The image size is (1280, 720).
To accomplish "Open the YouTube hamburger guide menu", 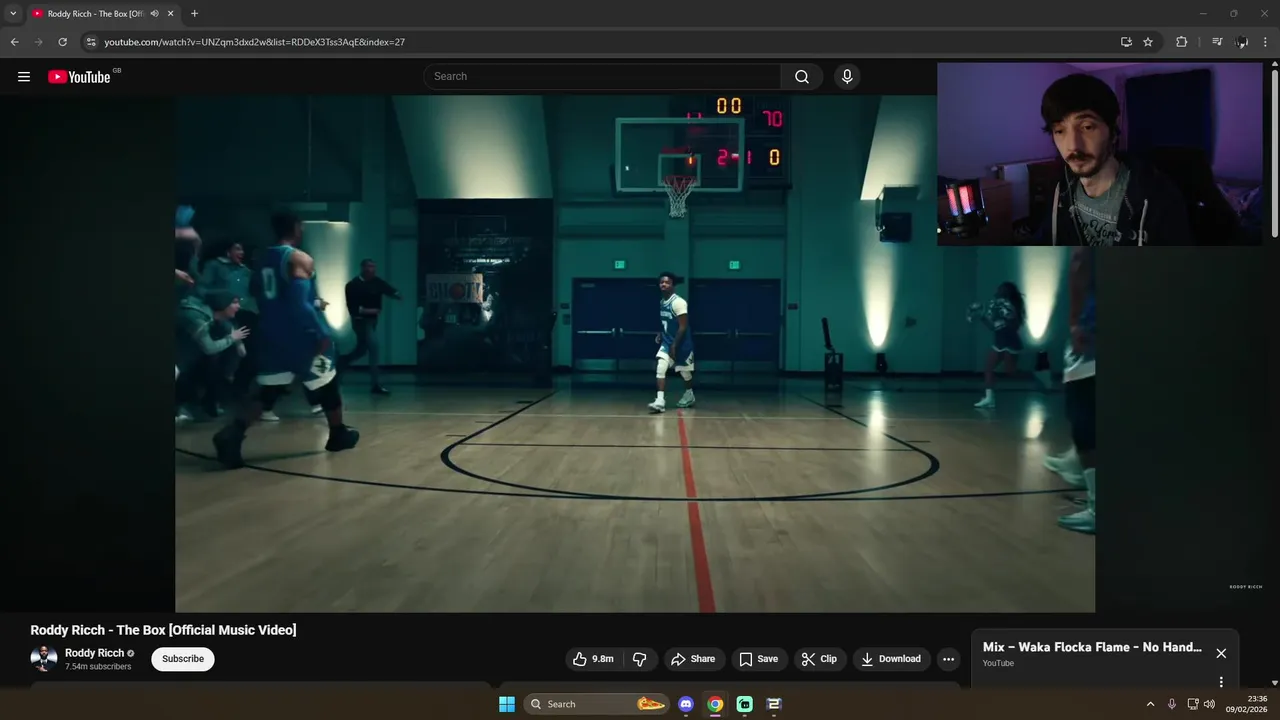I will (24, 77).
